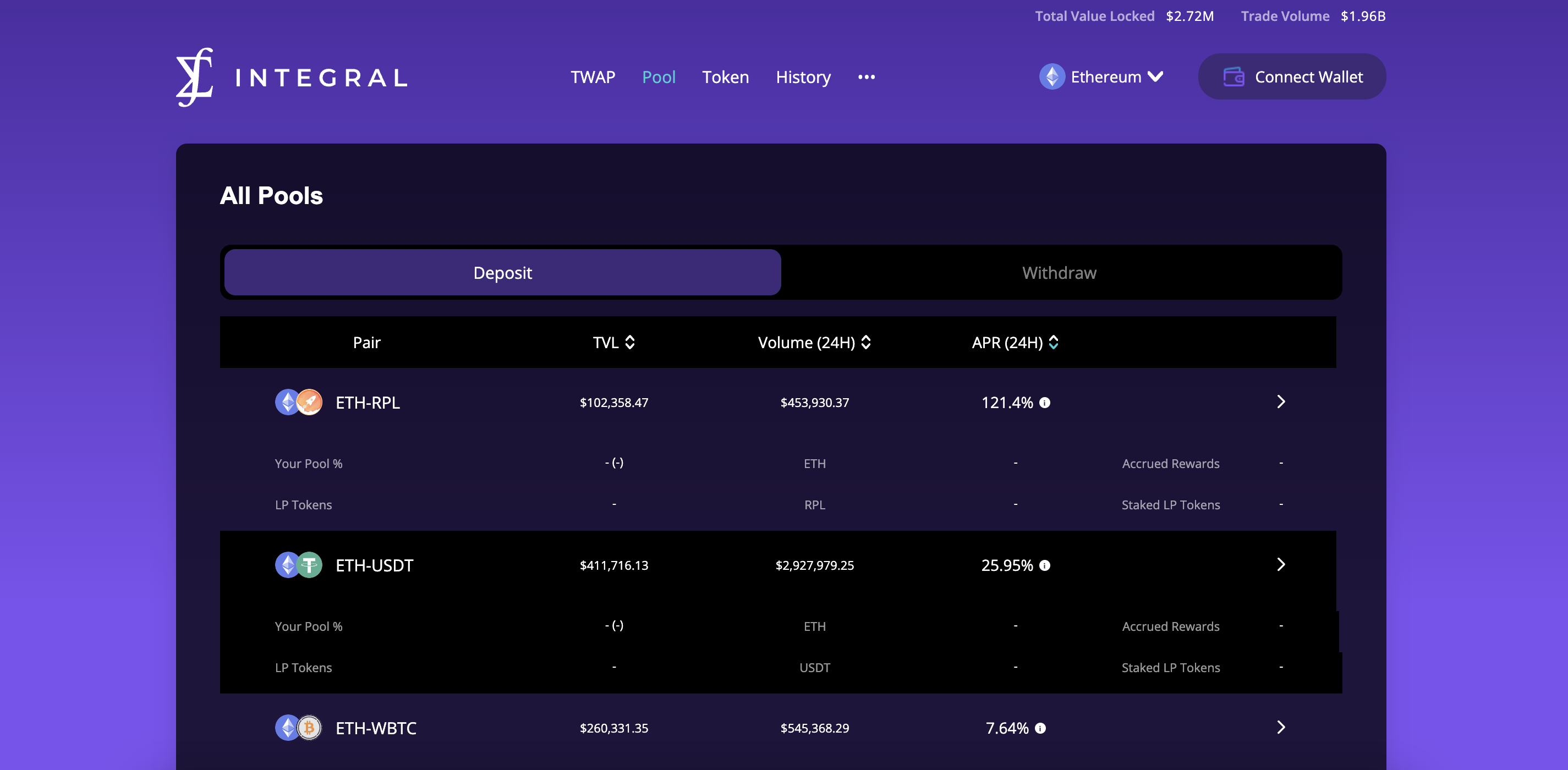The width and height of the screenshot is (1568, 770).
Task: Expand the ETH-RPL pool row chevron
Action: [x=1281, y=402]
